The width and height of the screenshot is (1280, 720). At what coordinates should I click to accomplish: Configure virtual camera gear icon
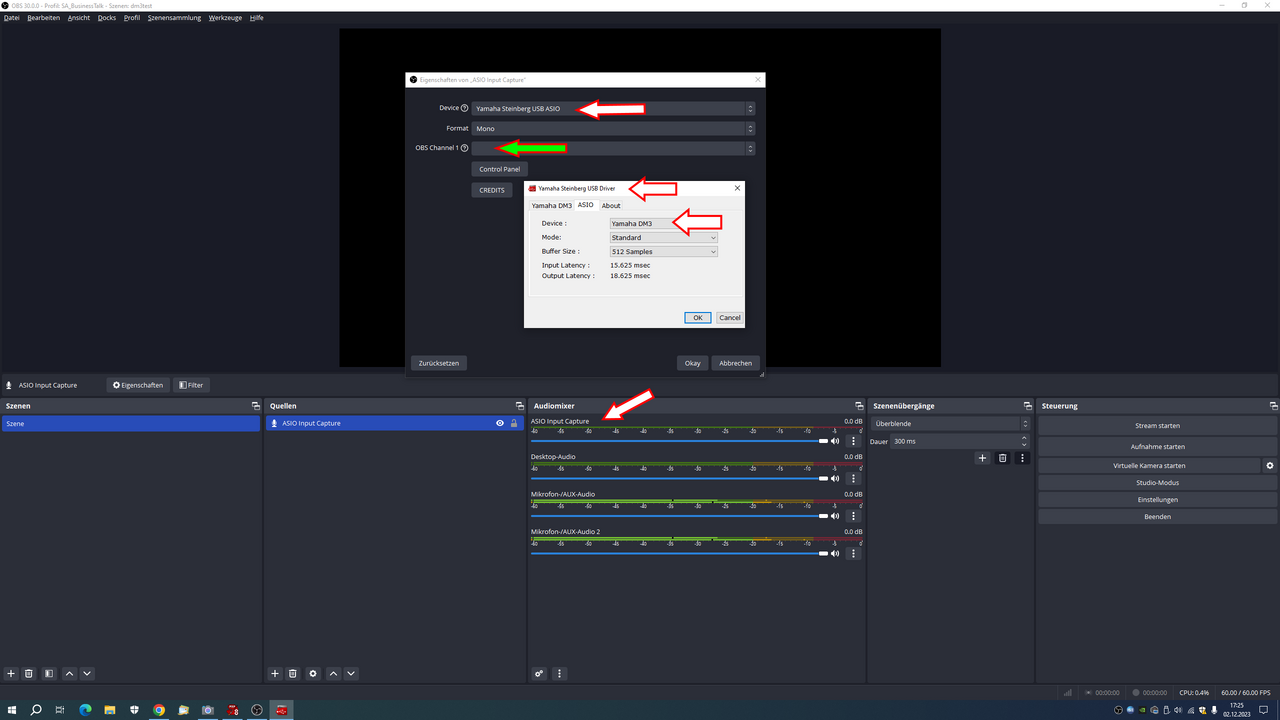(1270, 466)
